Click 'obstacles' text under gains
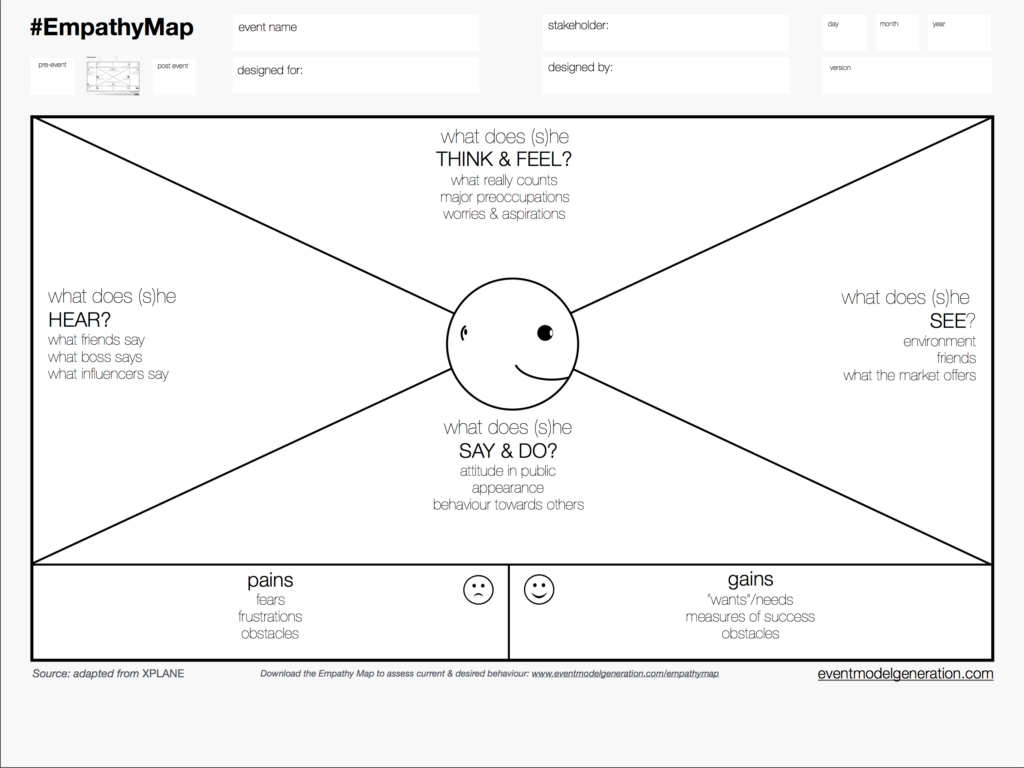The image size is (1024, 768). point(750,633)
